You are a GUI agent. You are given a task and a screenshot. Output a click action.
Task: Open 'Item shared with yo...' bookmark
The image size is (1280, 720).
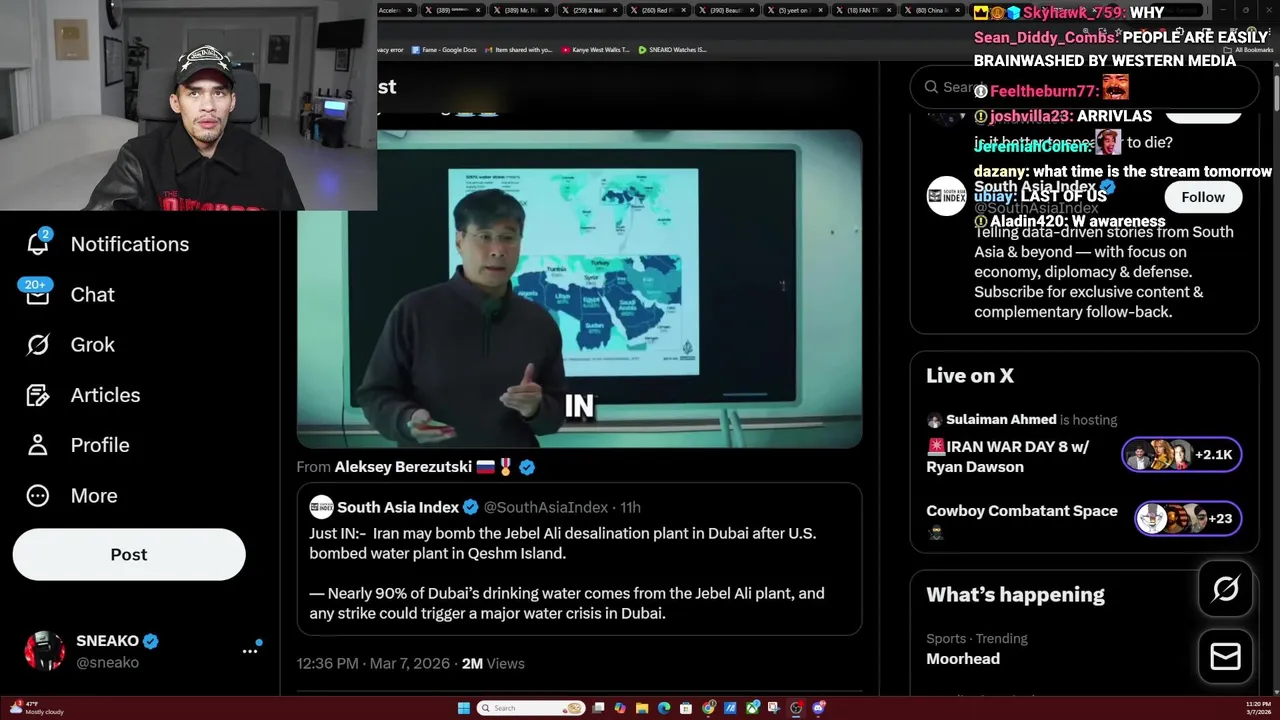(517, 49)
